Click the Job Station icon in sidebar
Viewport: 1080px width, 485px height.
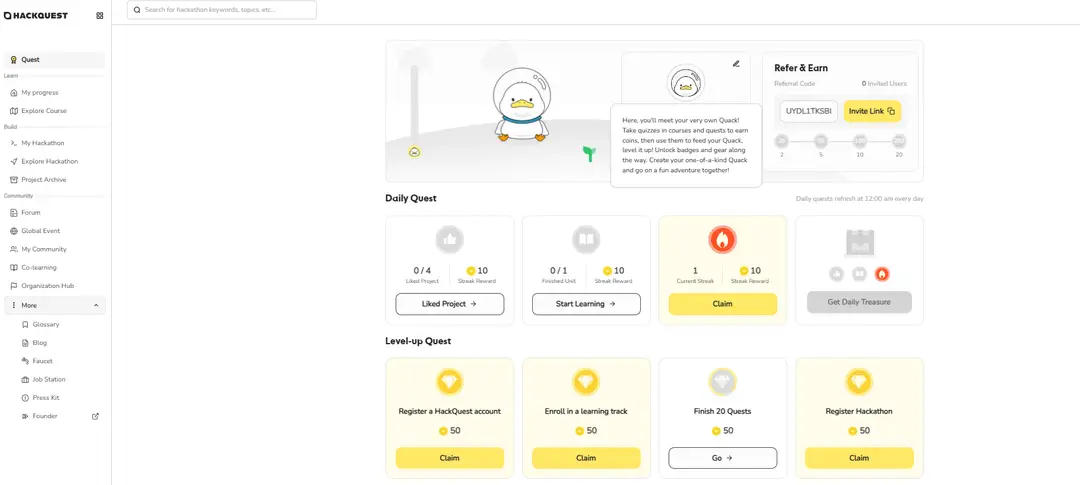click(24, 379)
